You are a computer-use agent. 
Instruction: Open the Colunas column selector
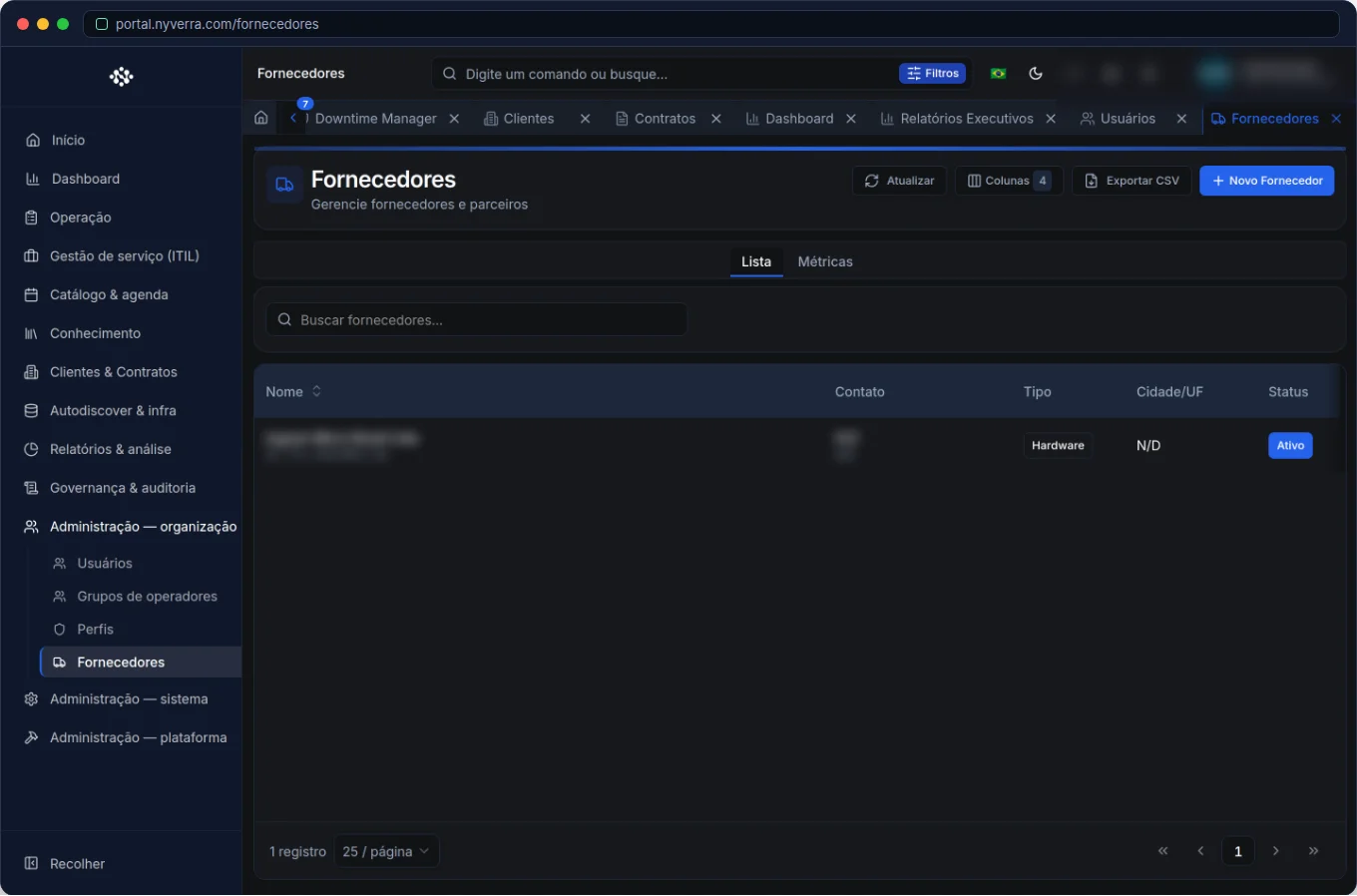[x=1009, y=181]
